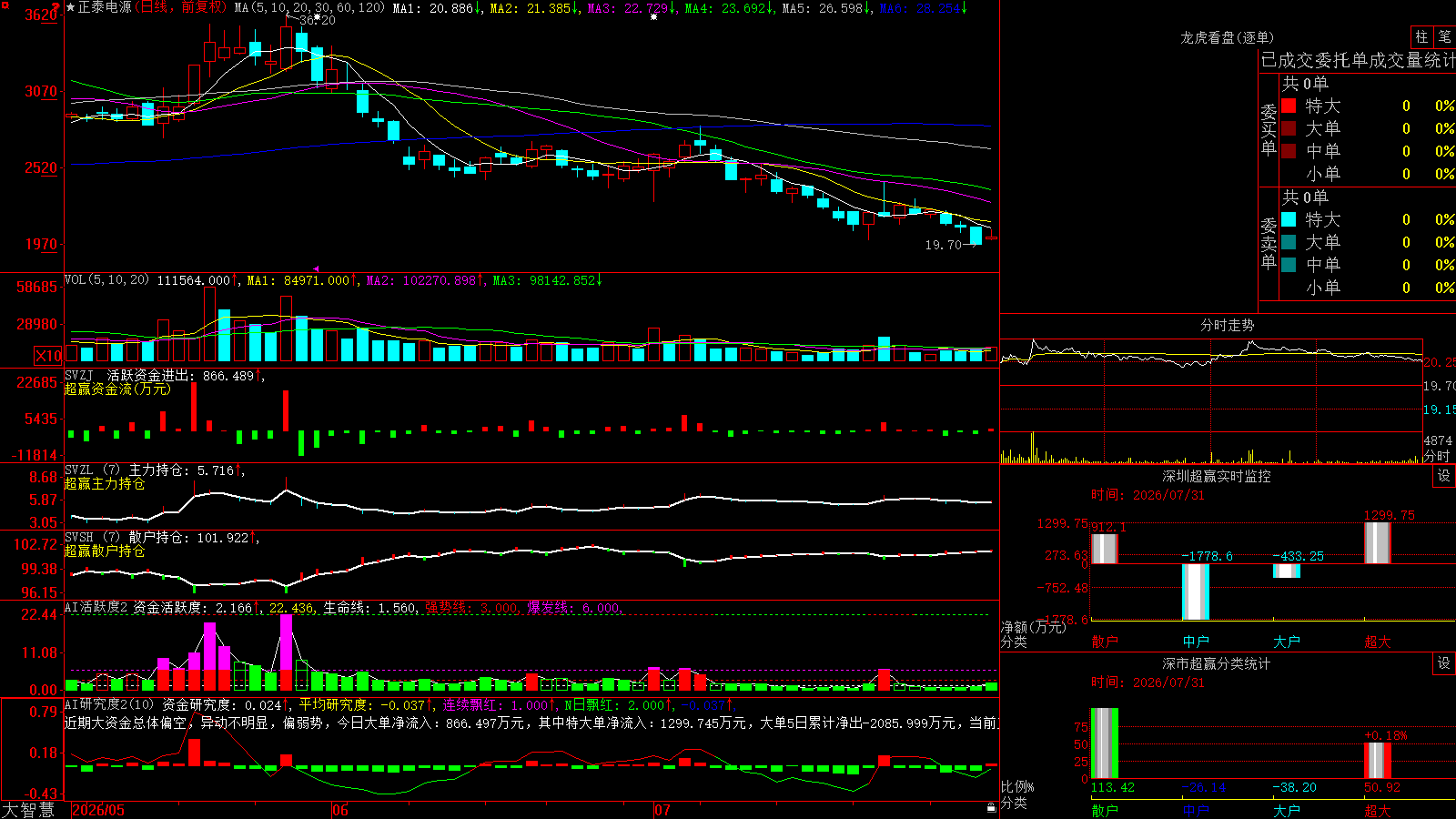
Task: Click the 已成交委托单成交量统计 header
Action: click(1358, 60)
